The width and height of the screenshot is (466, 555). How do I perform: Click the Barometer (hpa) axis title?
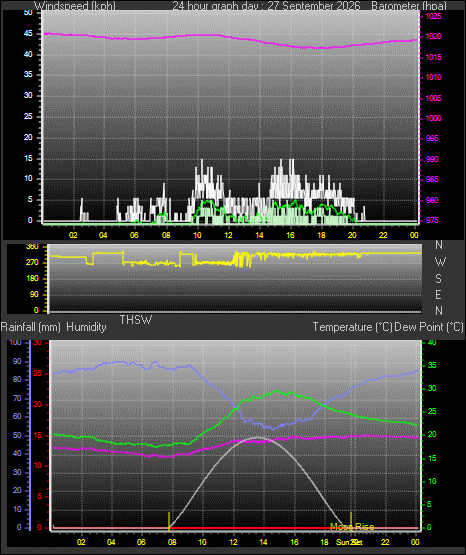click(409, 5)
